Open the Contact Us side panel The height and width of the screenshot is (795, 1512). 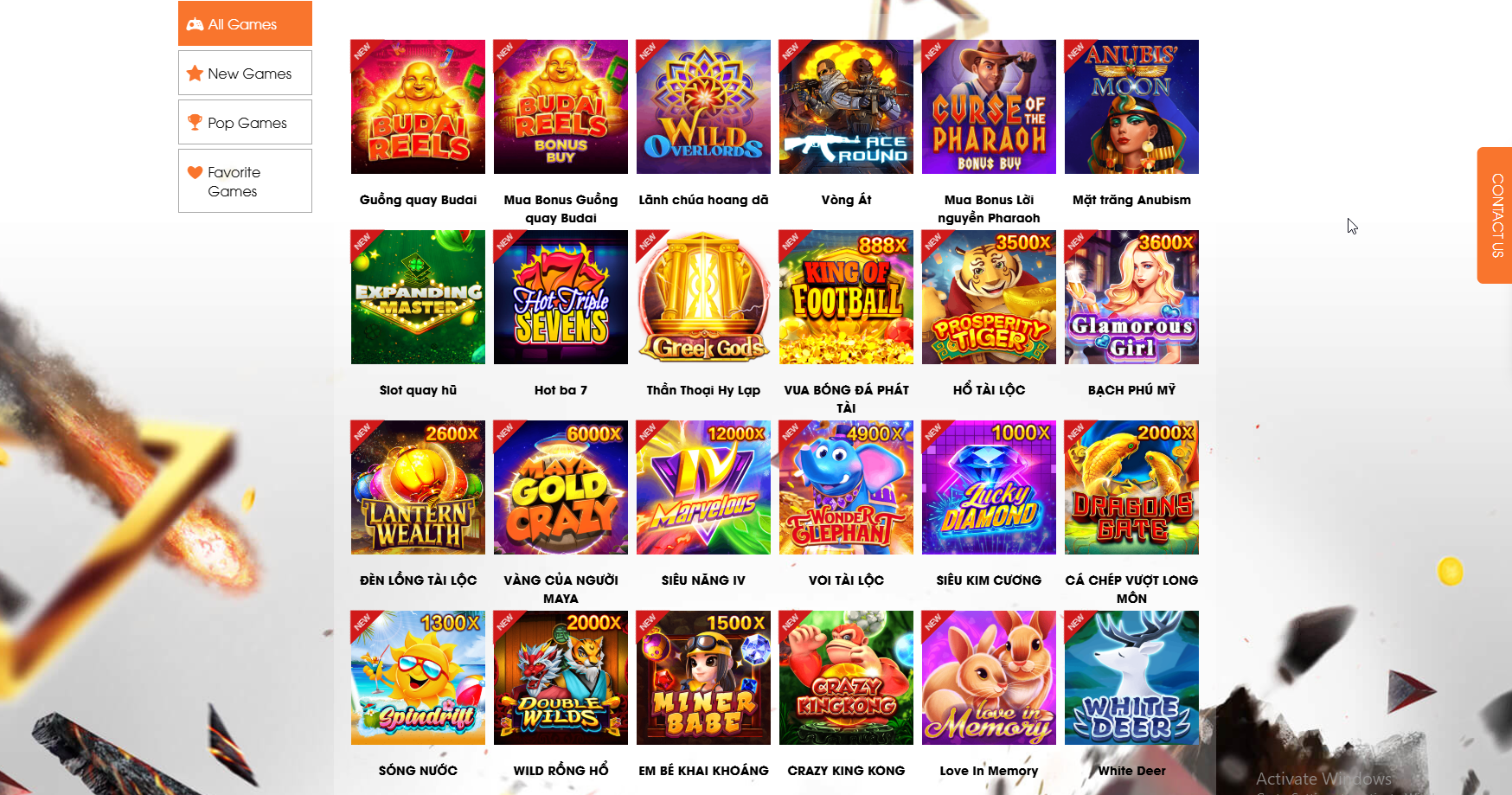tap(1495, 215)
